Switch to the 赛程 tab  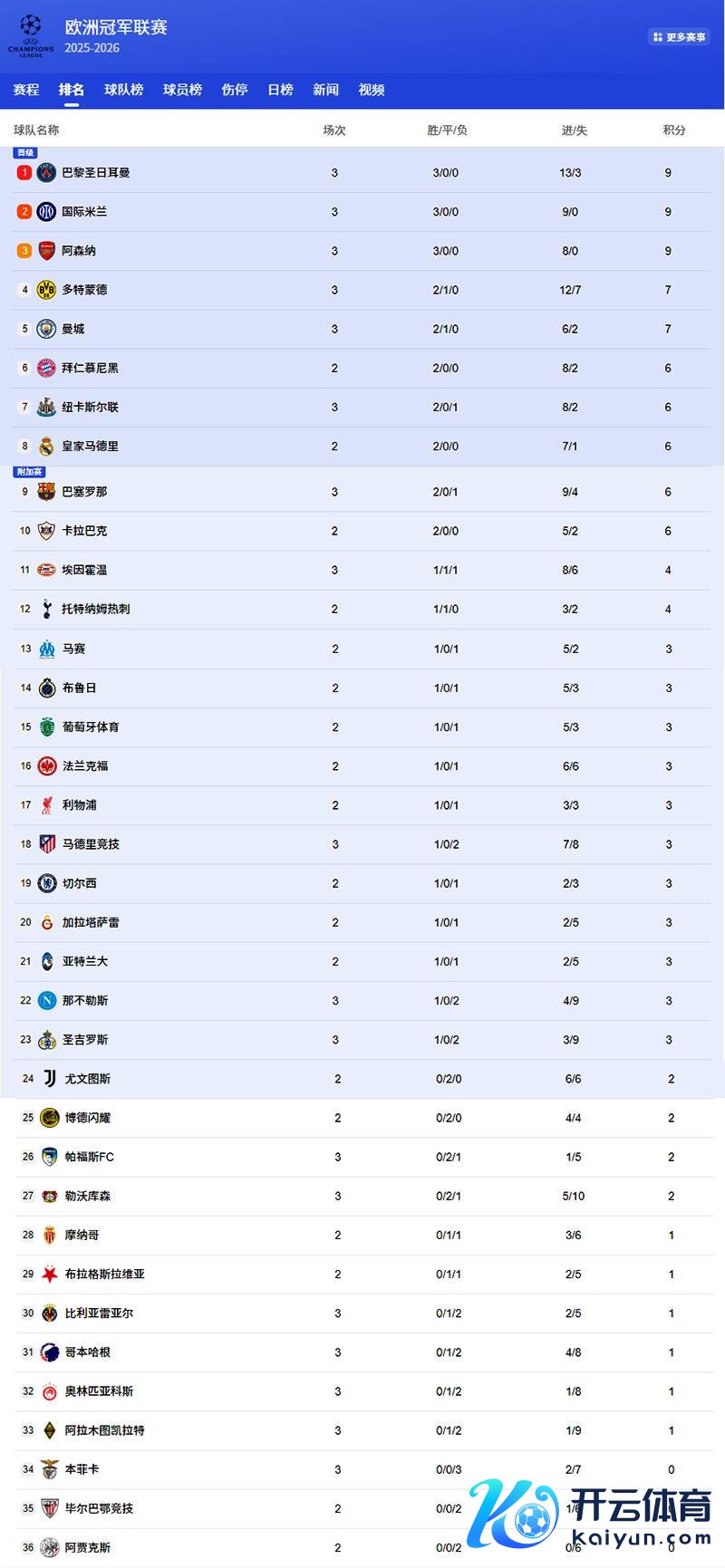click(26, 90)
